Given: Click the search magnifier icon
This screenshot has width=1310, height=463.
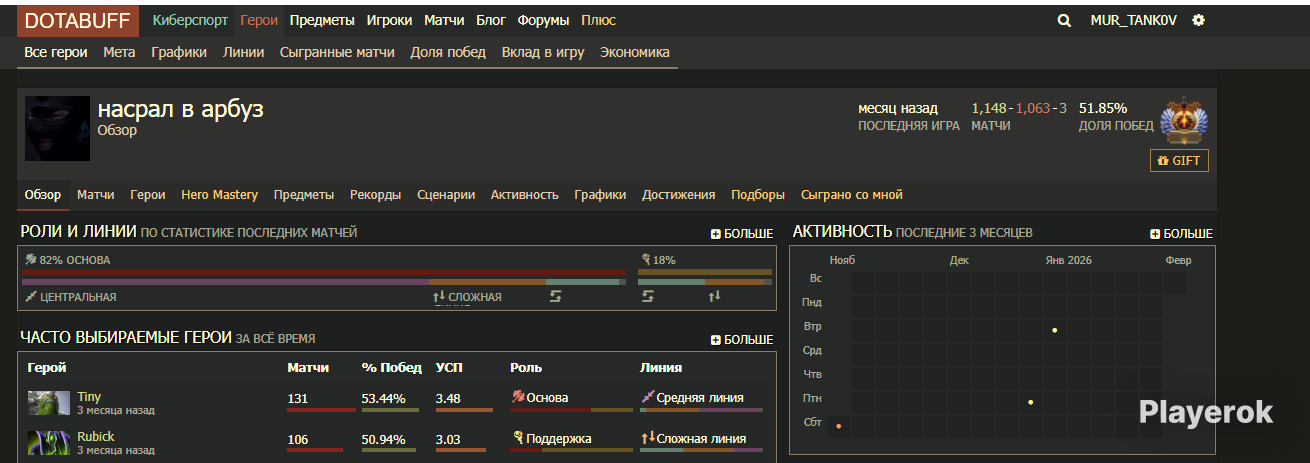Looking at the screenshot, I should pyautogui.click(x=1064, y=20).
